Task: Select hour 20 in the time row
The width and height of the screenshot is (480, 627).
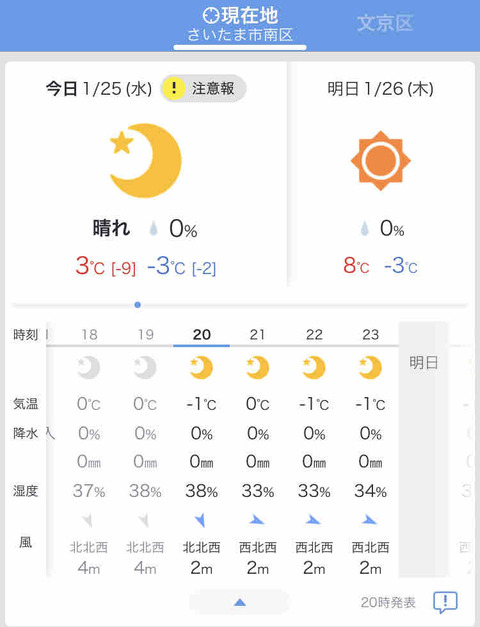Action: coord(202,334)
